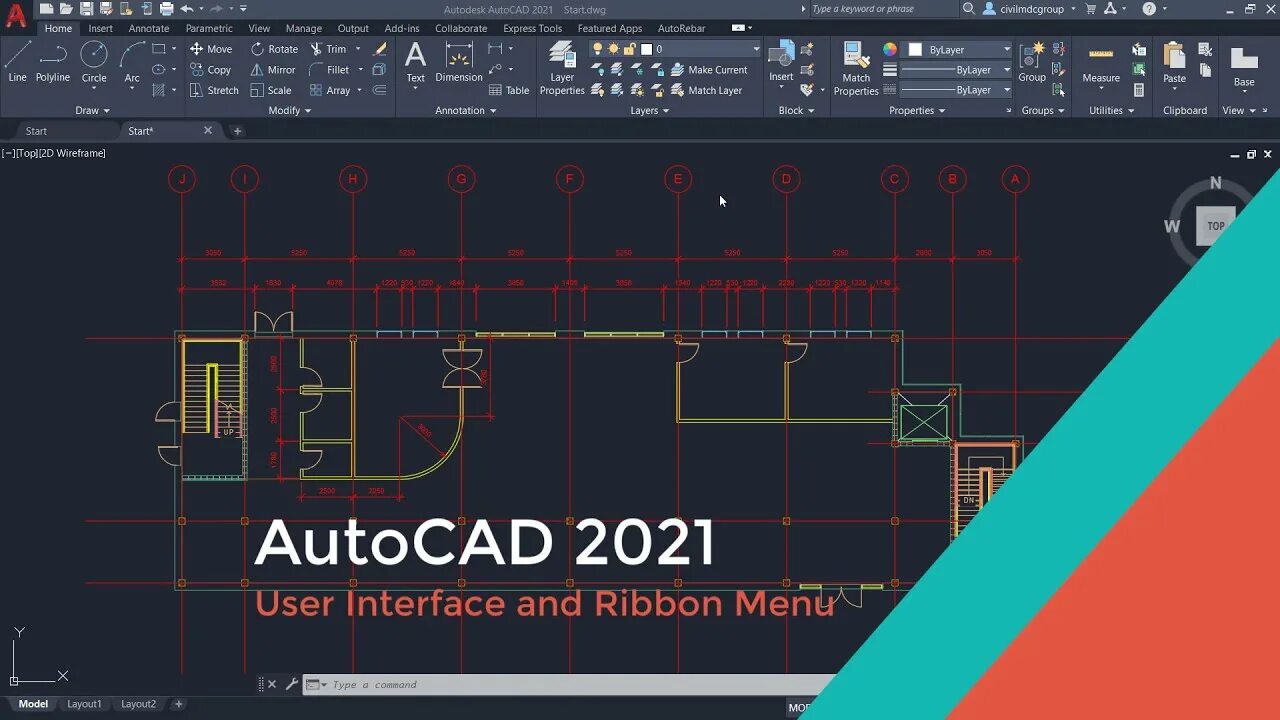Toggle layer on/off lightbulb icon
Image resolution: width=1280 pixels, height=720 pixels.
[x=598, y=49]
